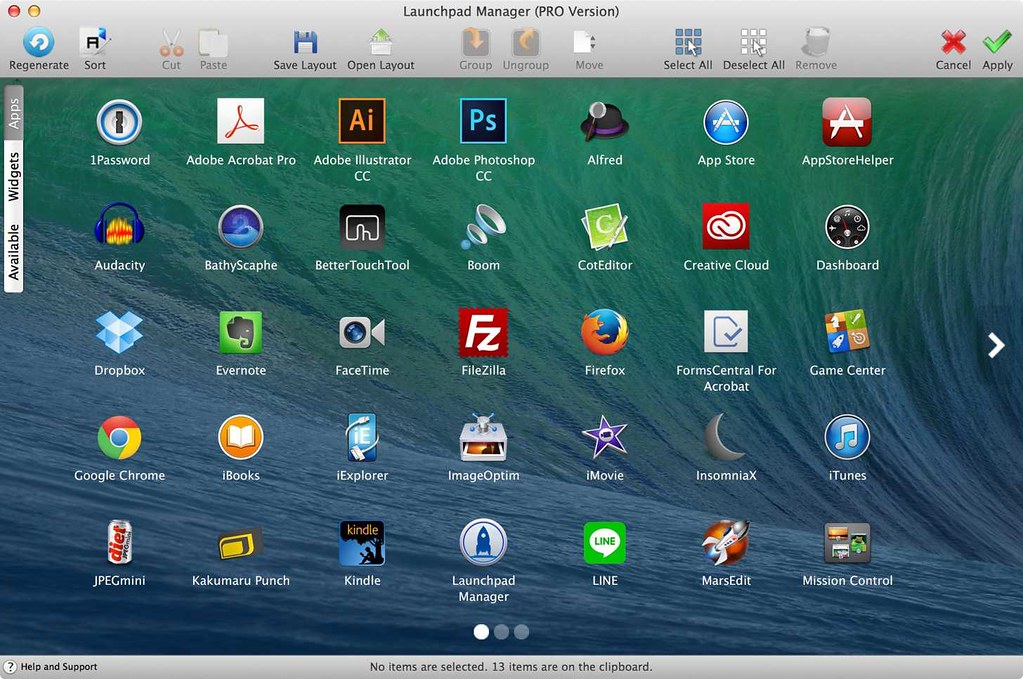The height and width of the screenshot is (679, 1023).
Task: Select the Kakumaru Punch icon
Action: point(241,543)
